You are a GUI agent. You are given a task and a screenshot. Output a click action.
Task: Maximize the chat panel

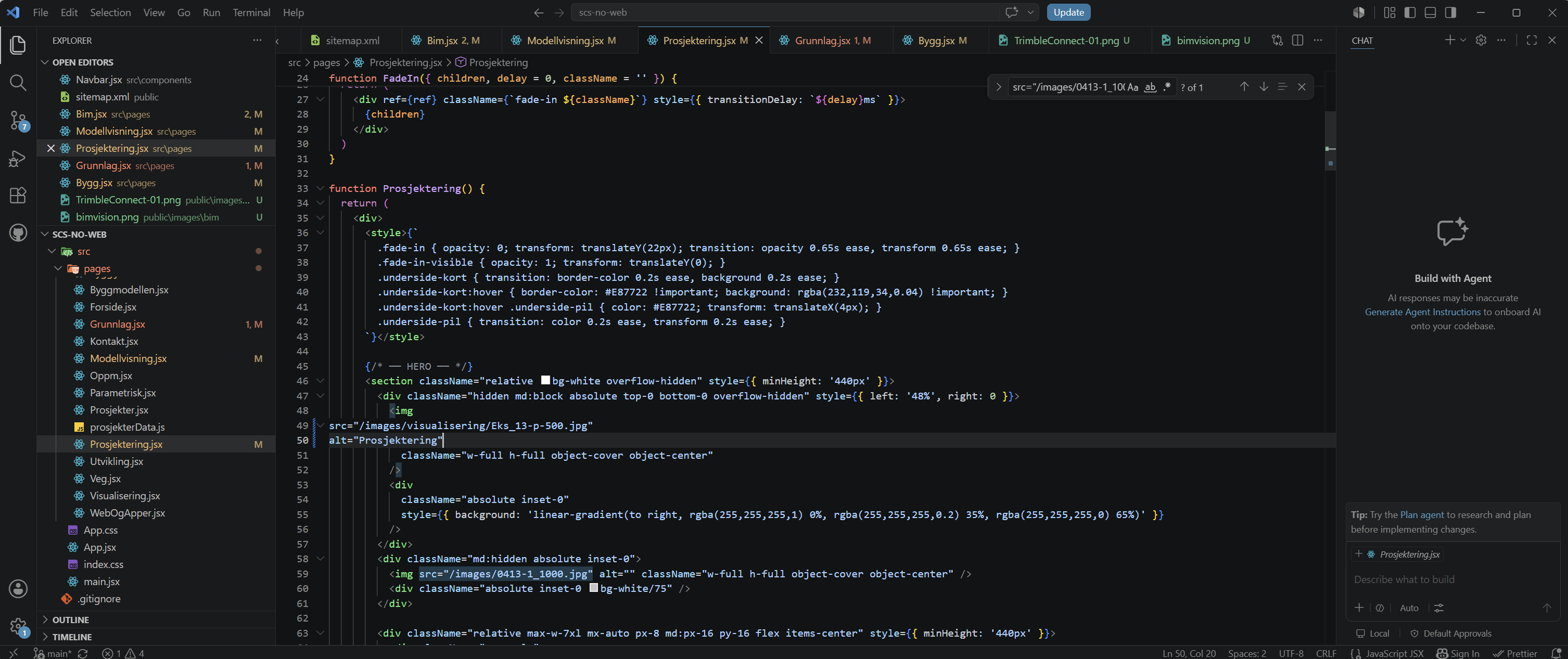[1532, 40]
